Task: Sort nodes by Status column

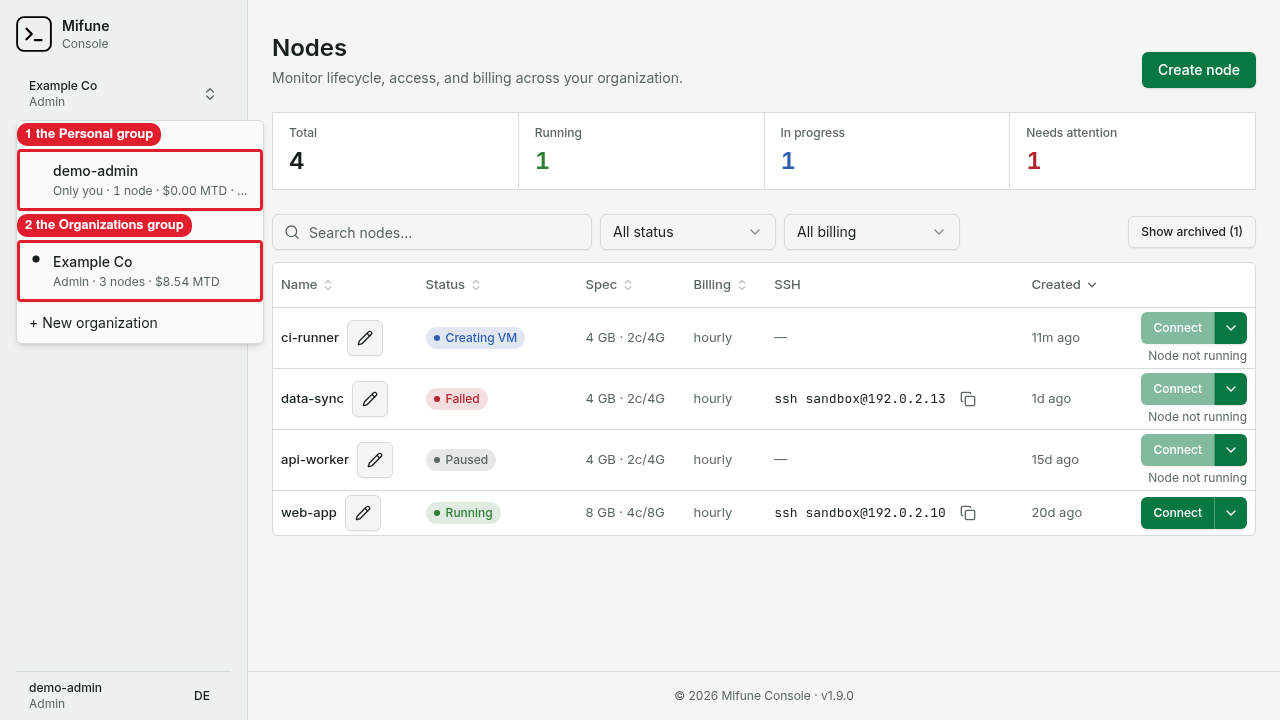Action: click(453, 285)
